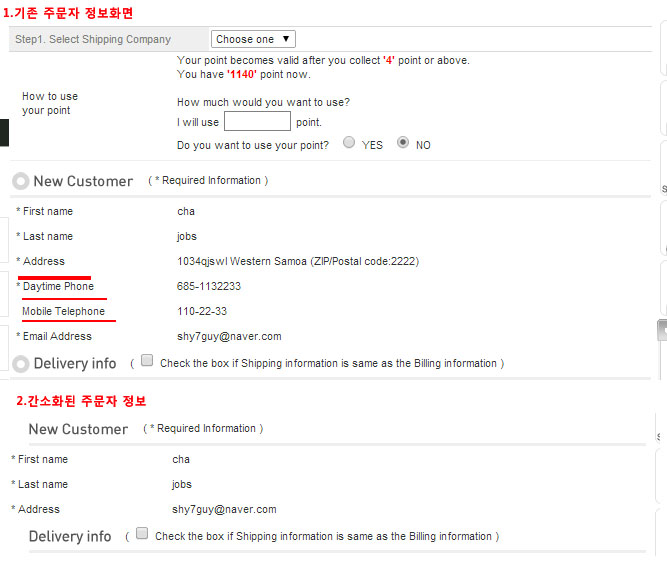
Task: Click the "How to use your point" label
Action: [x=49, y=103]
